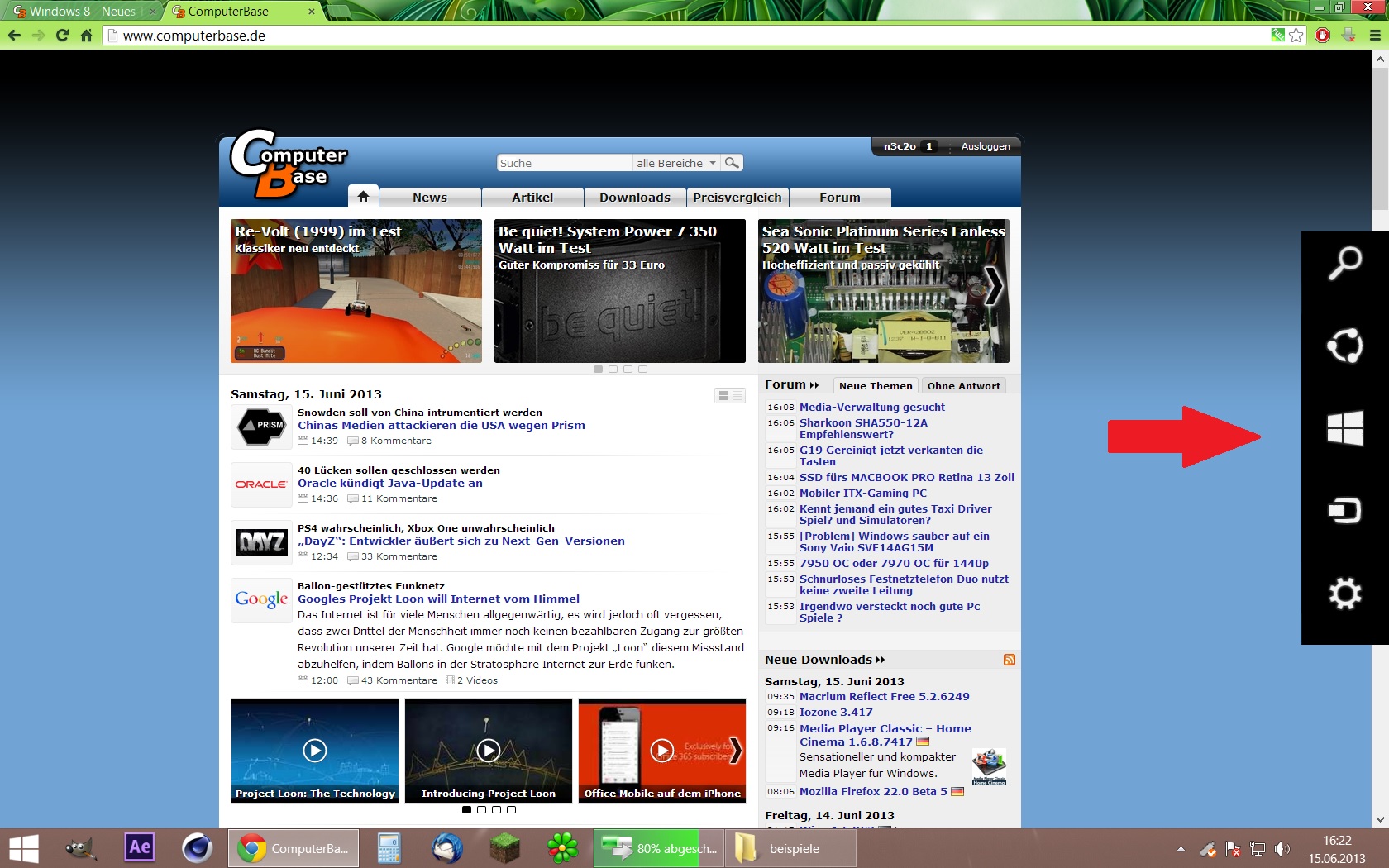
Task: Open Thunderbird from the taskbar
Action: click(x=447, y=848)
